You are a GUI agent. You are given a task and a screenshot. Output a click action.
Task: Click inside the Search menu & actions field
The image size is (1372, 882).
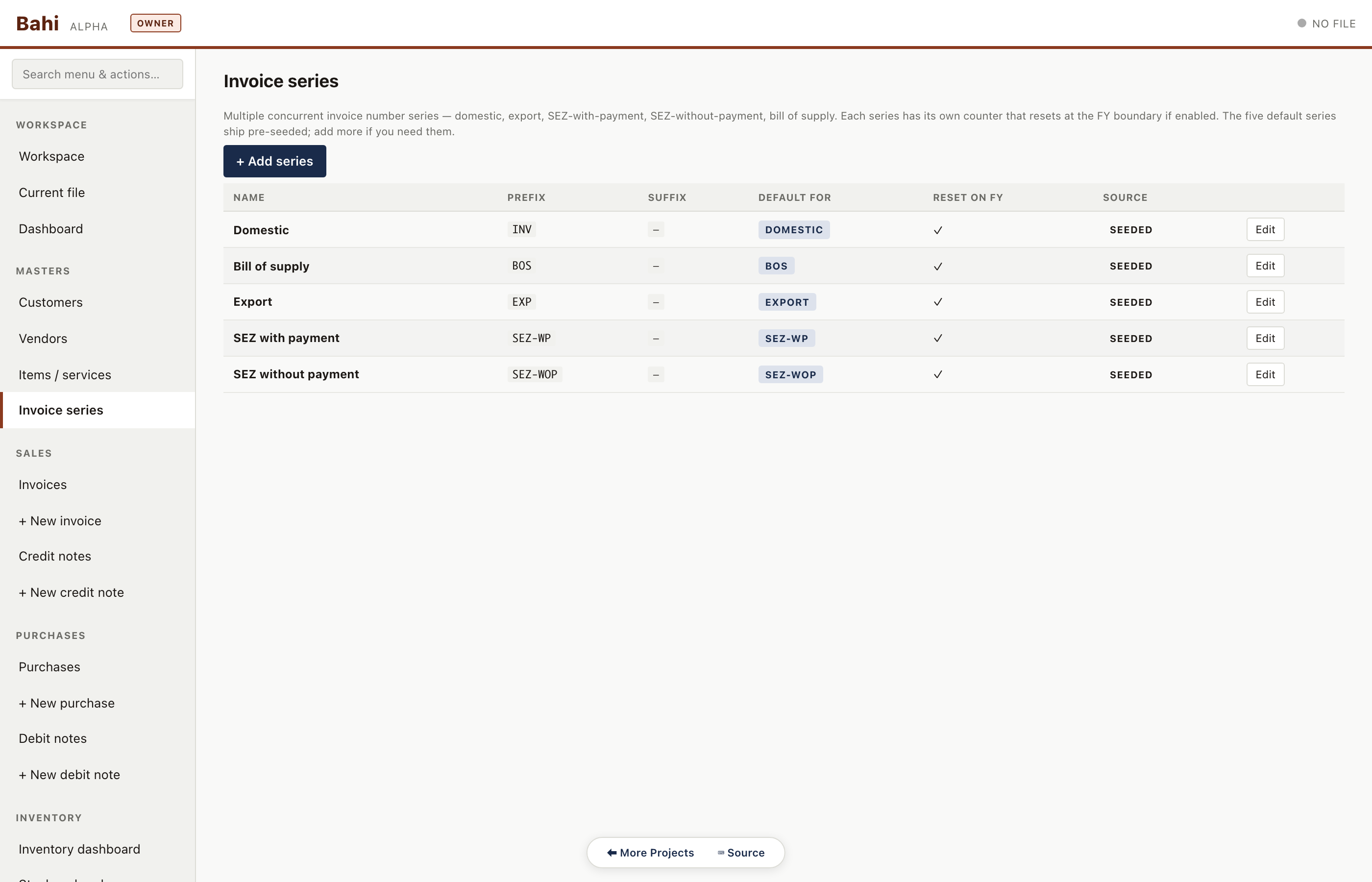coord(97,74)
